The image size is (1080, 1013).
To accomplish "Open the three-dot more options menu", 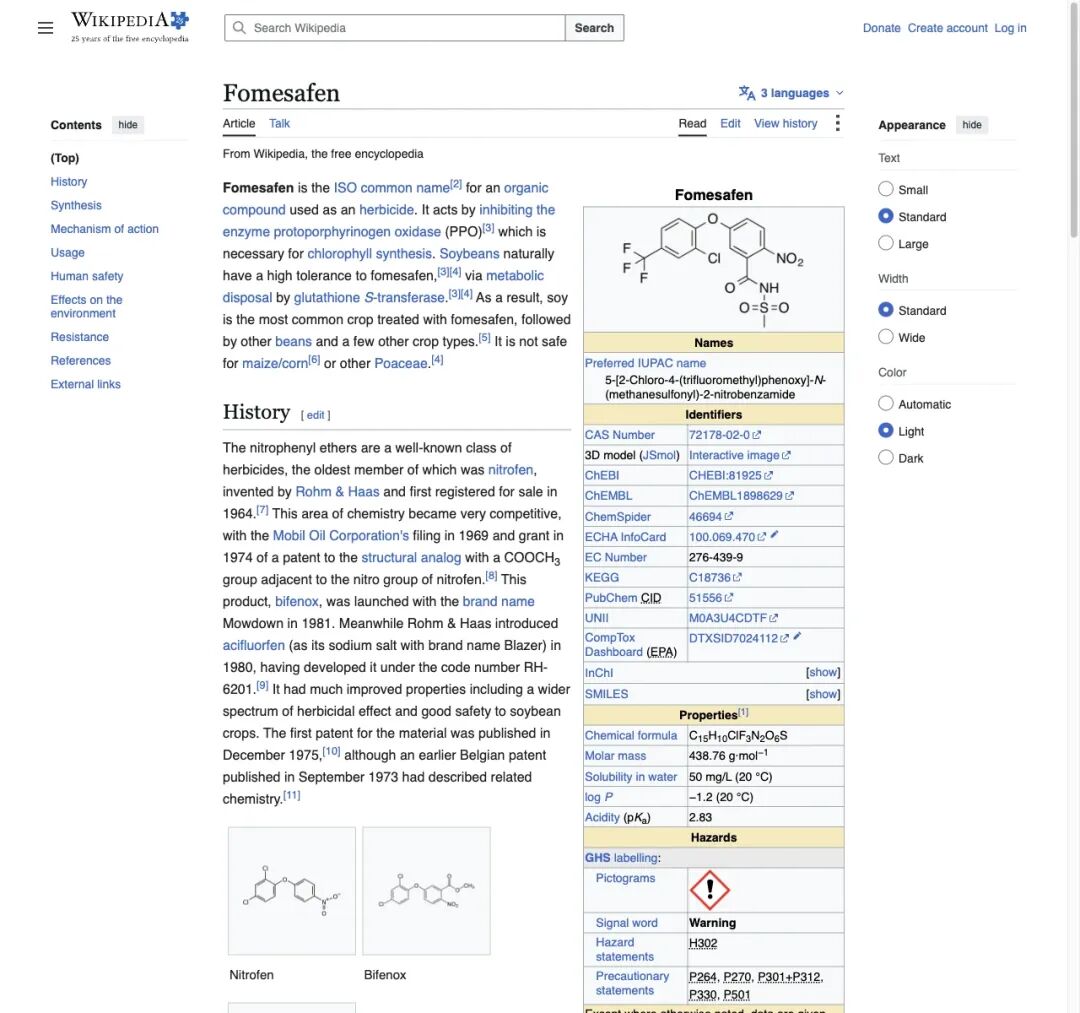I will pos(837,123).
